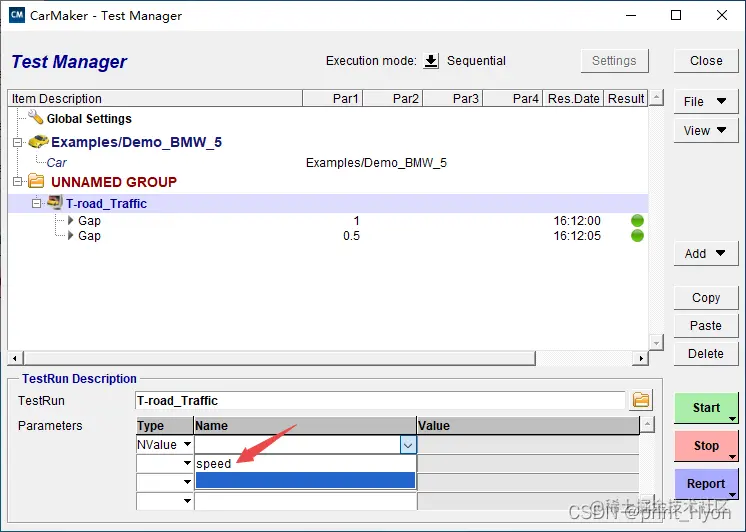This screenshot has height=532, width=746.
Task: Expand the first Gap row with value 1
Action: tap(70, 220)
